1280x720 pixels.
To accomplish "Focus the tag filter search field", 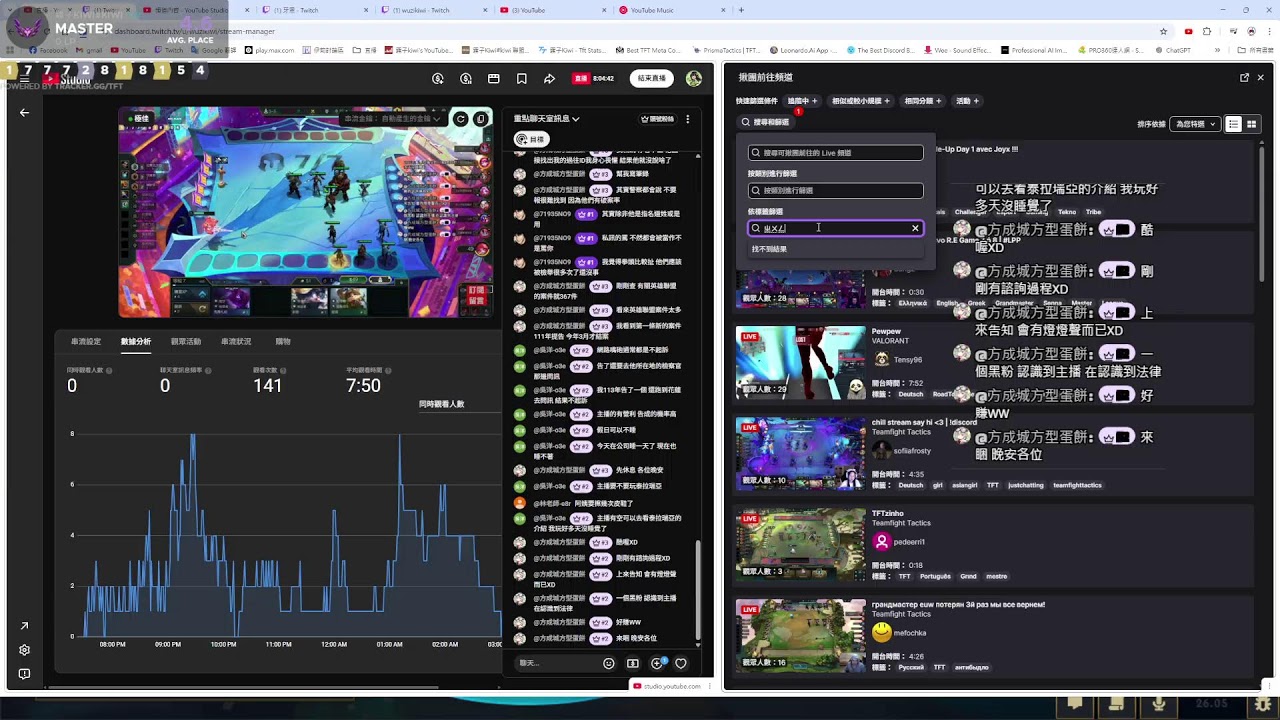I will [836, 228].
